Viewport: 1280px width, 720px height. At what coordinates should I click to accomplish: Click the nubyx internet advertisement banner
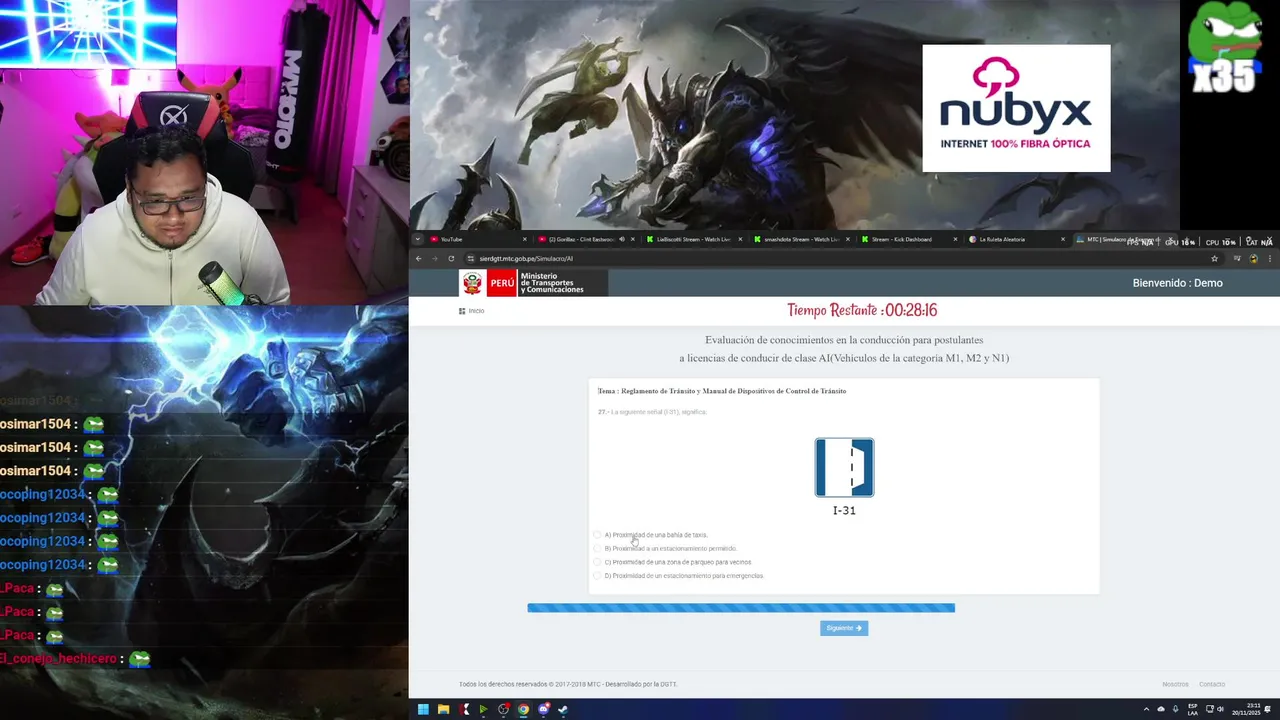1016,108
